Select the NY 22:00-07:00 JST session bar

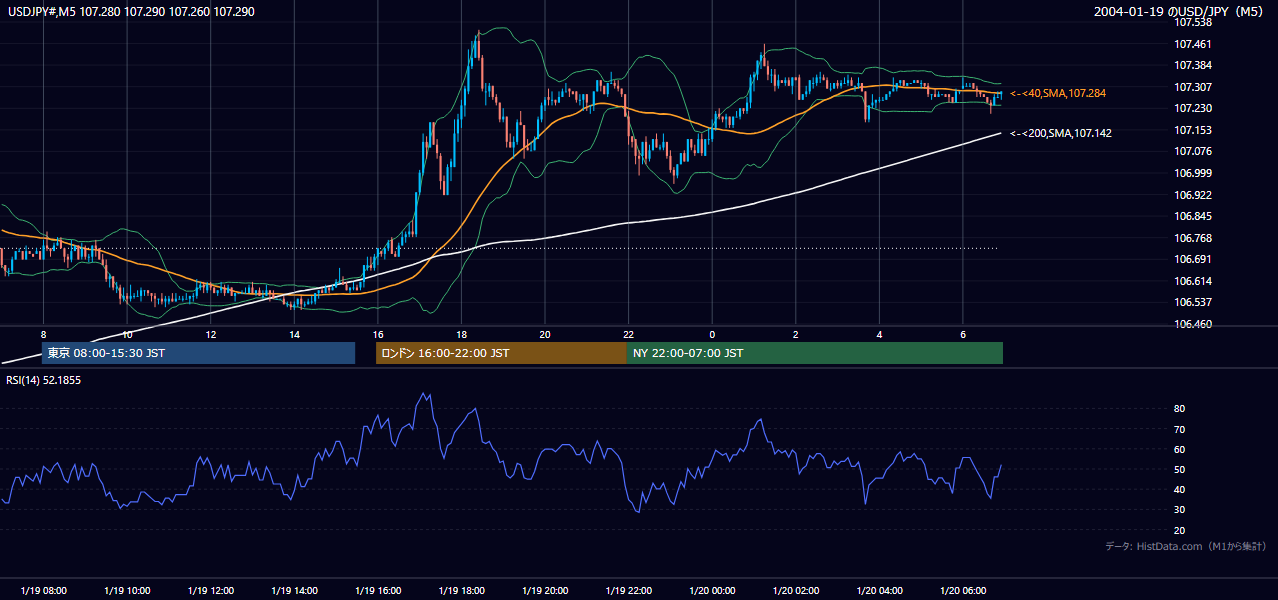pyautogui.click(x=815, y=353)
